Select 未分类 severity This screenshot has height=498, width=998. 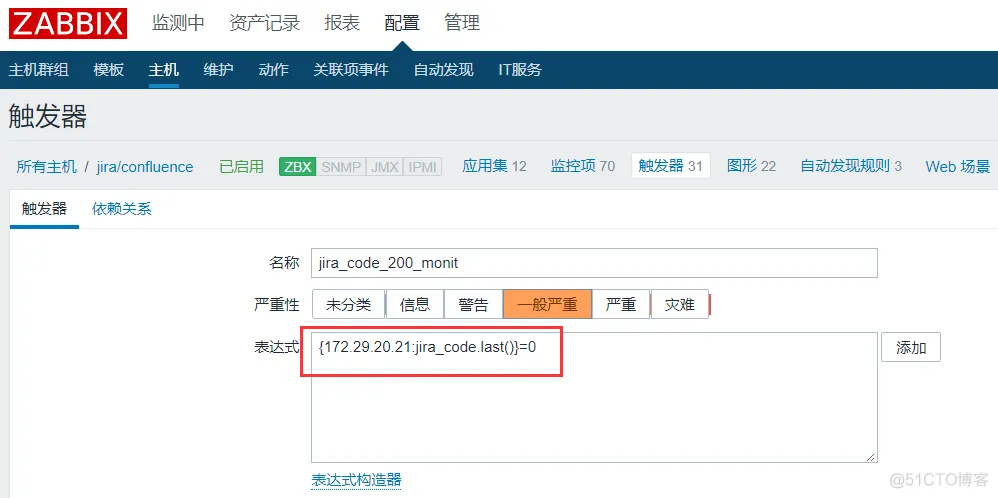click(x=348, y=304)
